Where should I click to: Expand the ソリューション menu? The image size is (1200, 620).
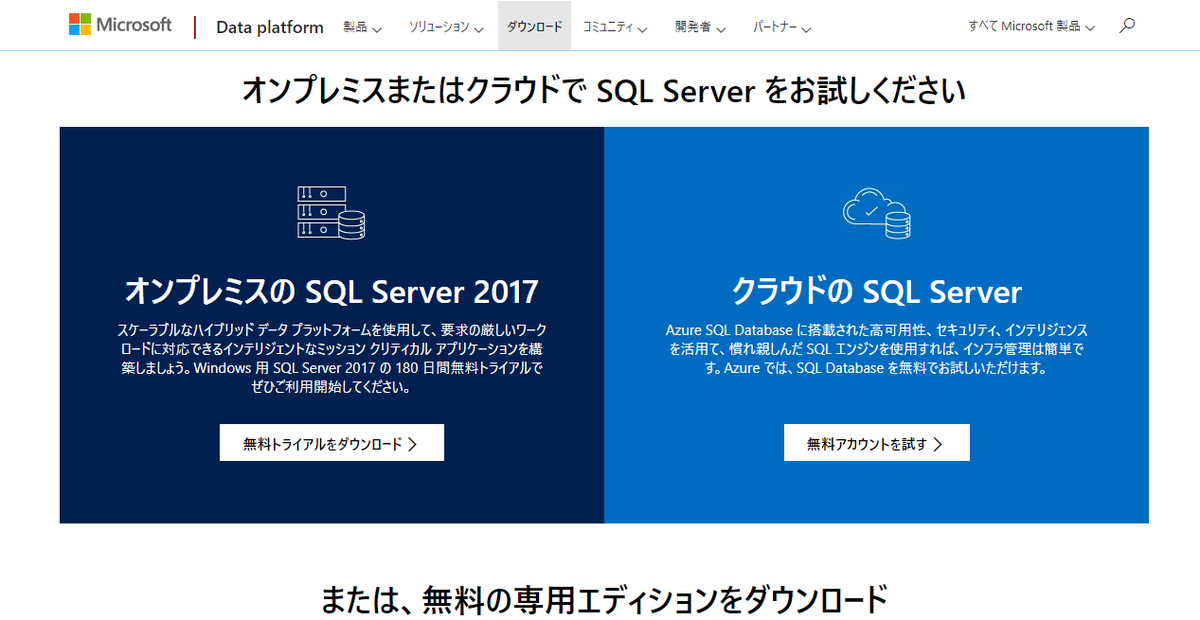tap(446, 27)
